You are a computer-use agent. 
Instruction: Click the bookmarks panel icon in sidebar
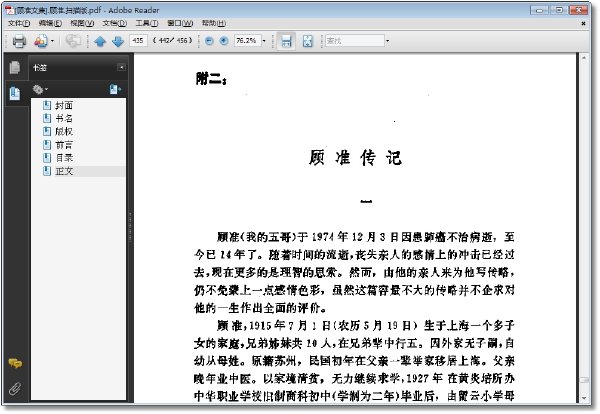pyautogui.click(x=15, y=93)
